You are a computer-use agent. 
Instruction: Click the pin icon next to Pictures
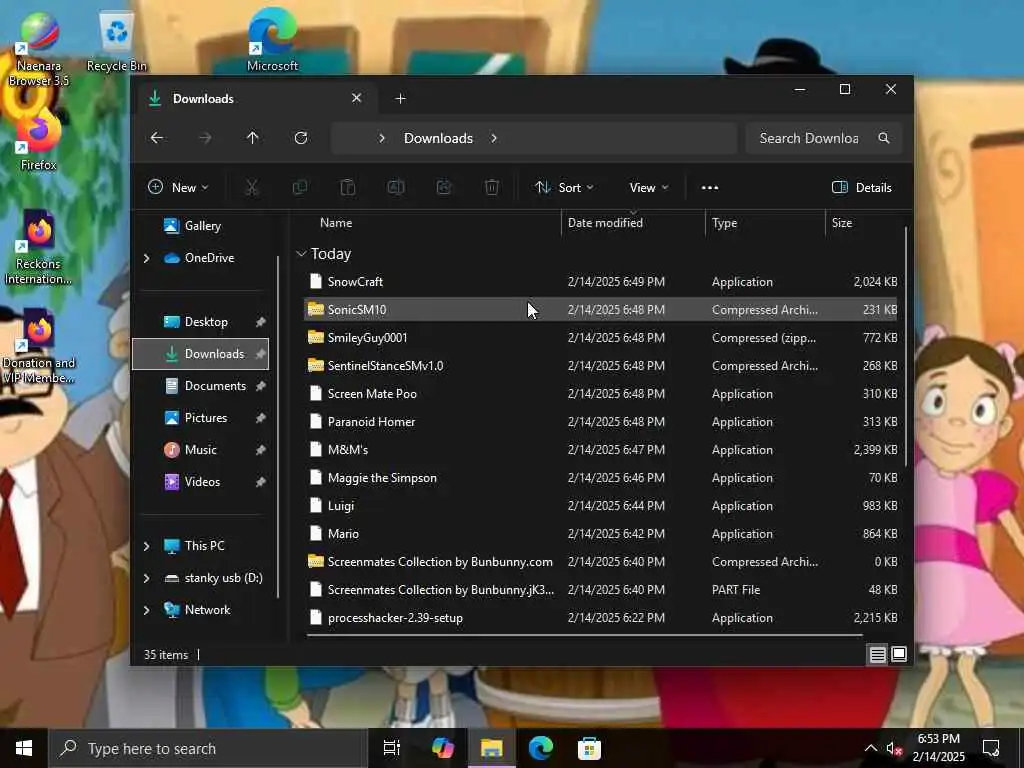click(x=261, y=418)
